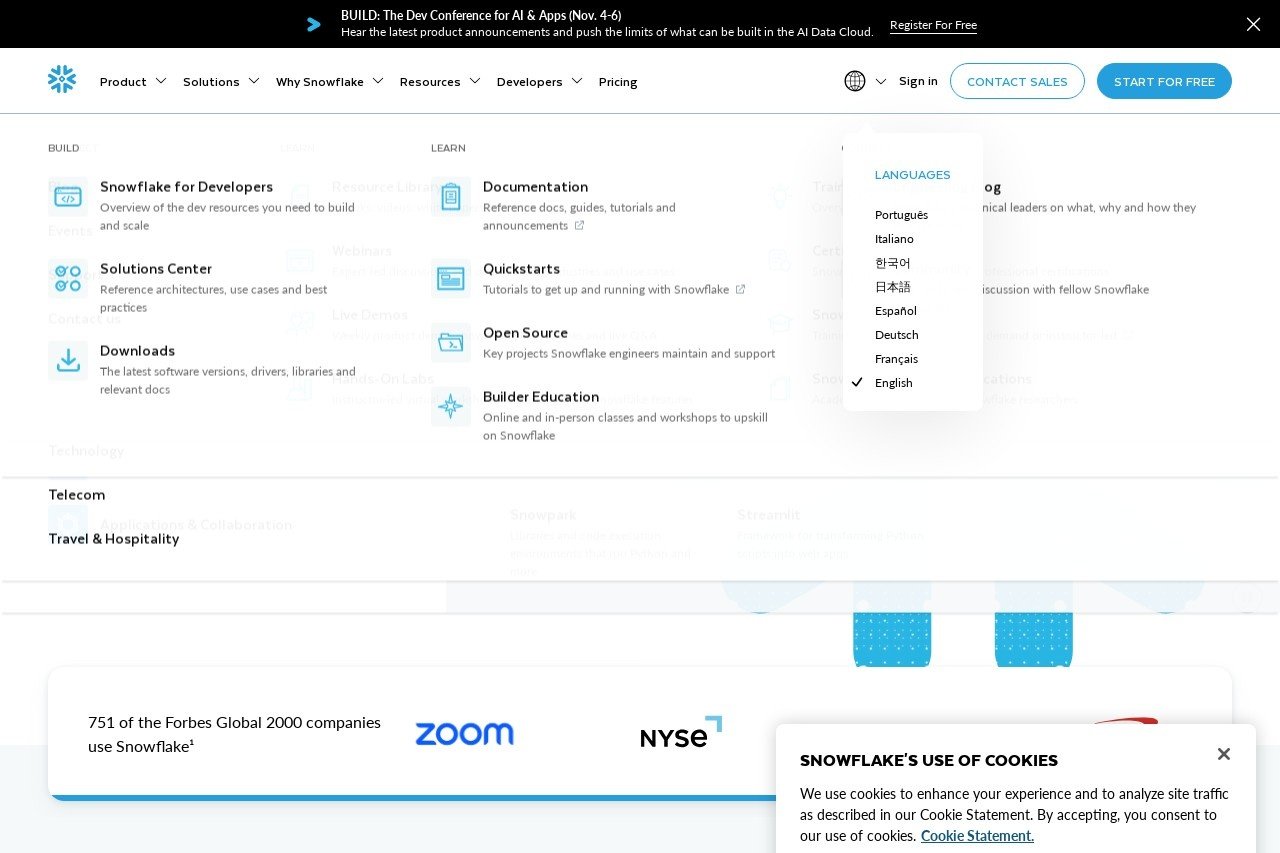Viewport: 1280px width, 853px height.
Task: Toggle the language dropdown chevron
Action: pos(881,82)
